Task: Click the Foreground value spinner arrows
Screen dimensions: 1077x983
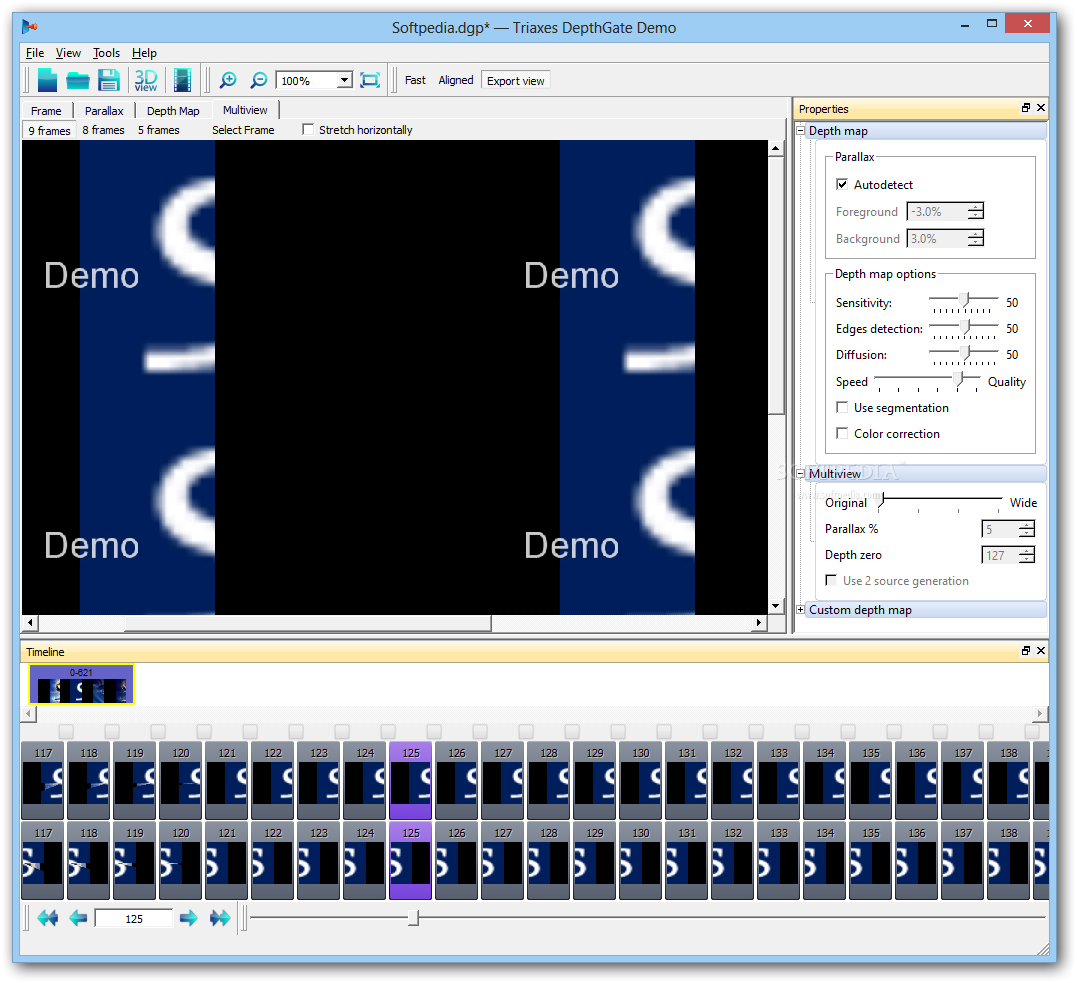Action: 976,212
